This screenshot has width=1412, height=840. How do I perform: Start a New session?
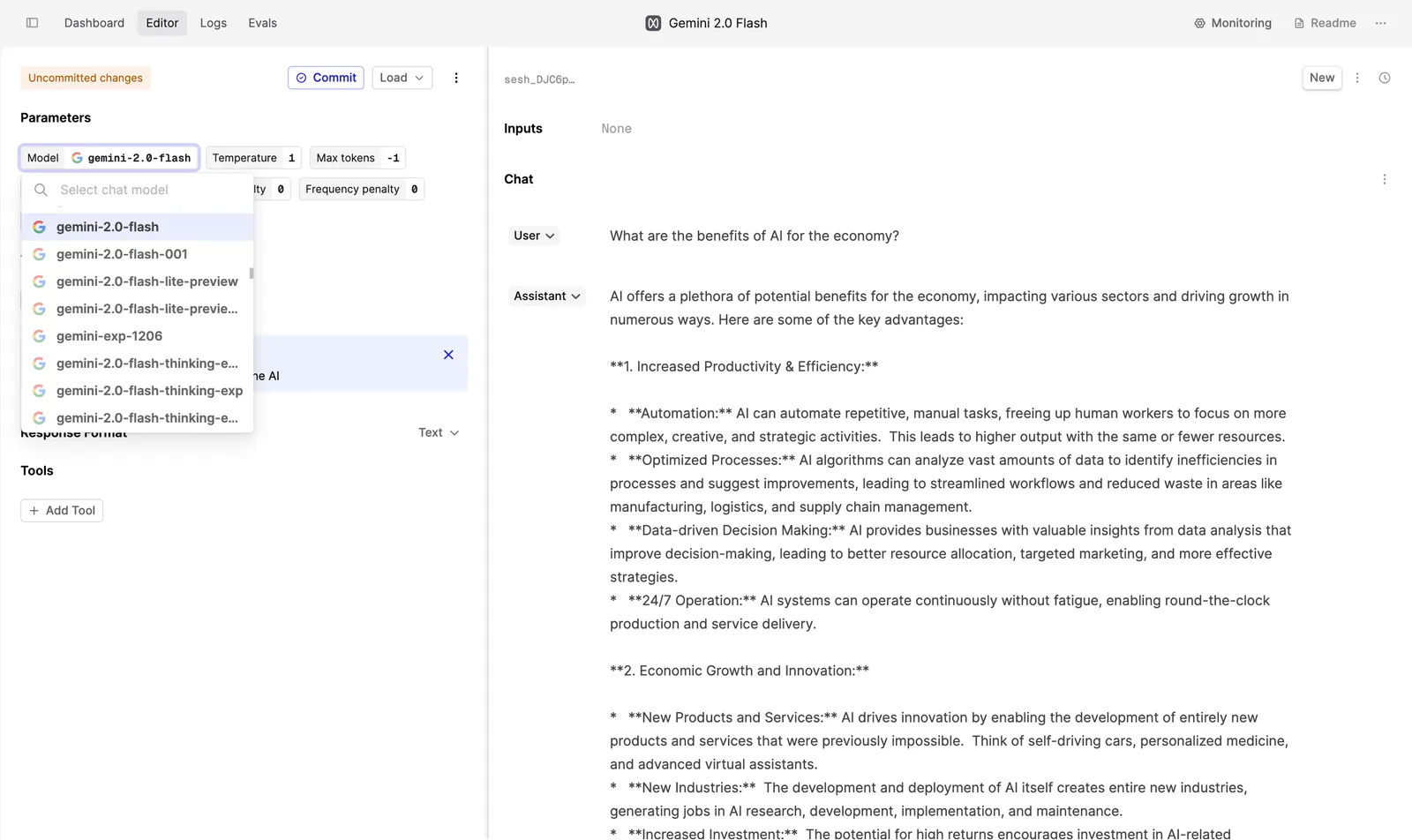pyautogui.click(x=1322, y=78)
